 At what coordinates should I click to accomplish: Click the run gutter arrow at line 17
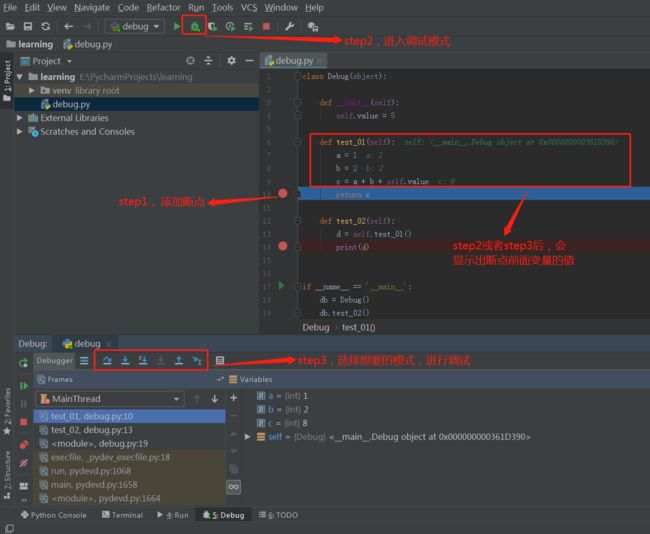[281, 285]
